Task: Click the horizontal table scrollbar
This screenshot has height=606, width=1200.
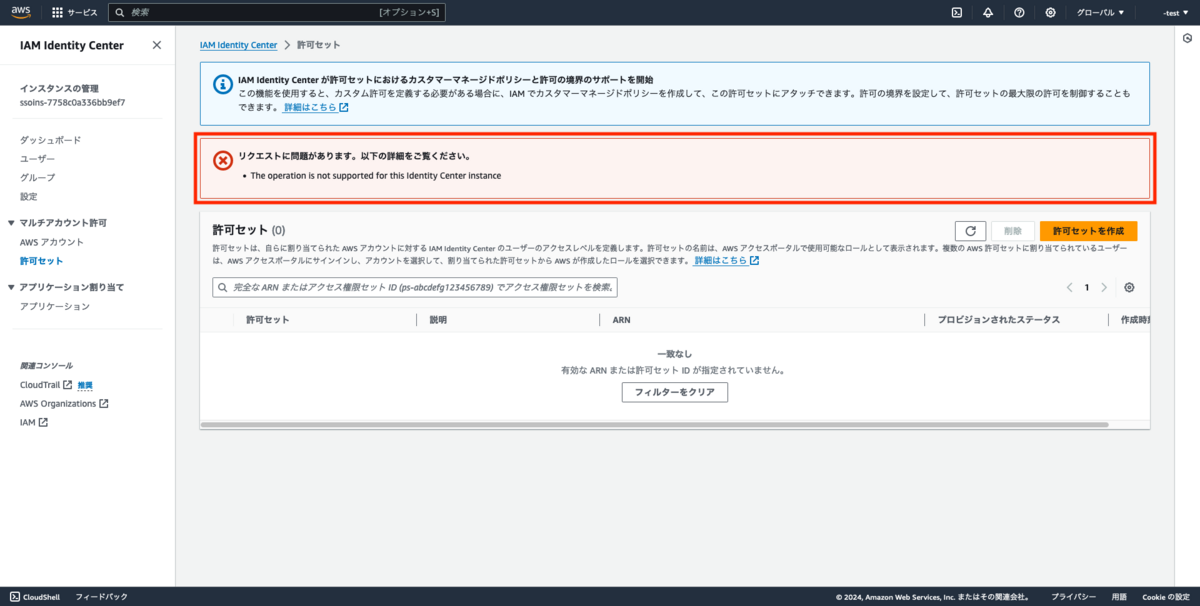Action: coord(654,424)
